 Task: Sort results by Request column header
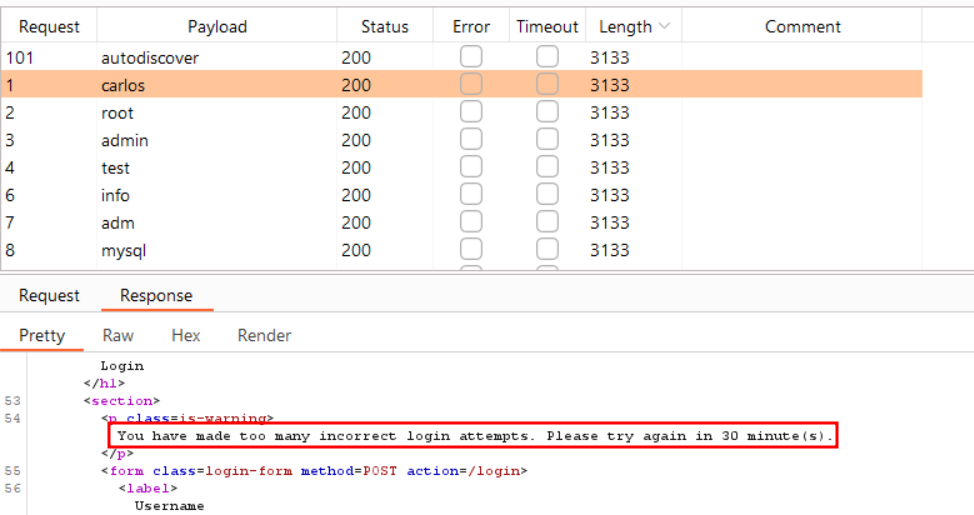point(49,26)
